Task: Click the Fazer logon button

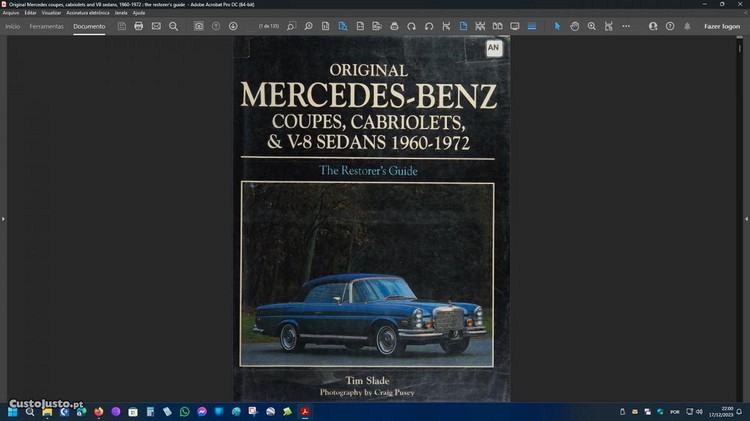Action: point(722,26)
